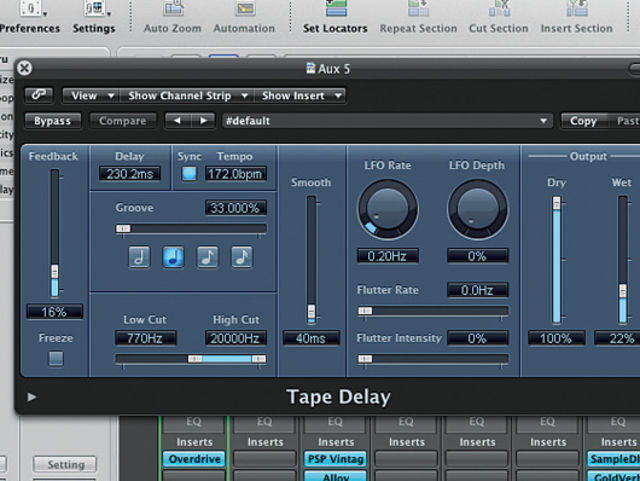This screenshot has width=640, height=481.
Task: Click the Flutter Rate slider handle
Action: tap(365, 311)
